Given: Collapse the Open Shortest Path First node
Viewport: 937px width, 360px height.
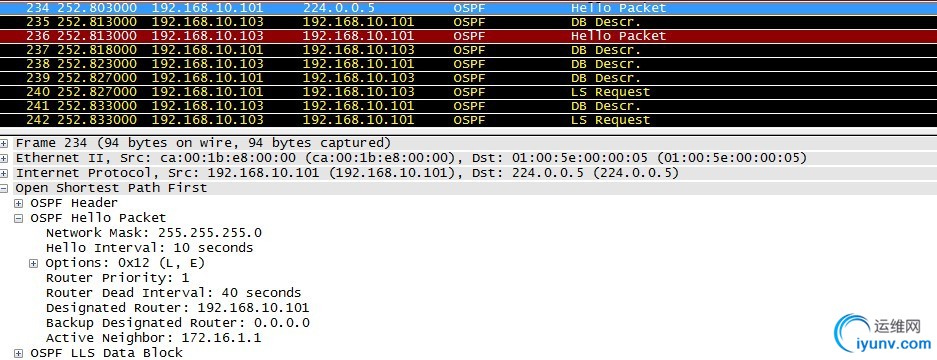Looking at the screenshot, I should [5, 188].
